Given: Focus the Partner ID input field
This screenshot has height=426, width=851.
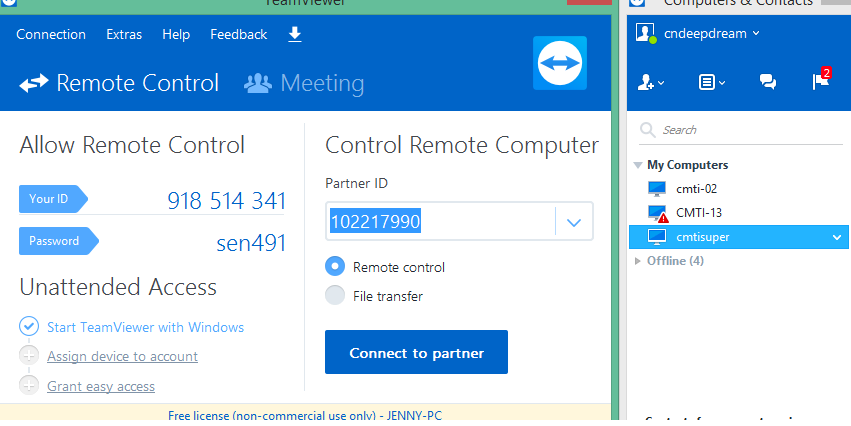Looking at the screenshot, I should pos(440,221).
